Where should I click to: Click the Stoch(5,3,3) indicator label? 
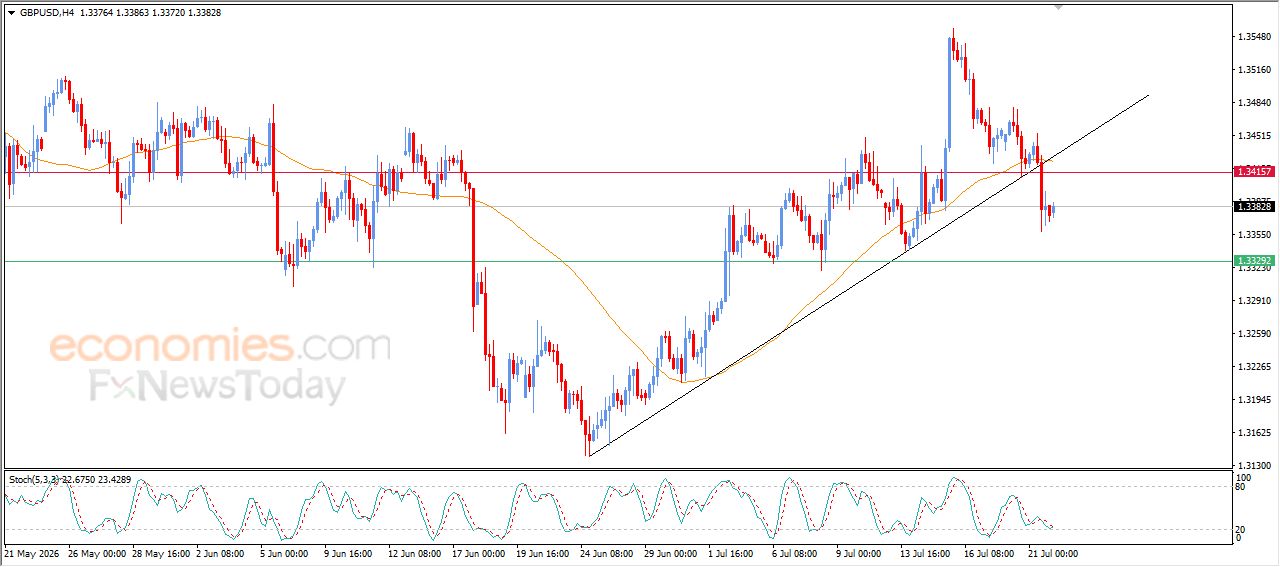(x=35, y=480)
